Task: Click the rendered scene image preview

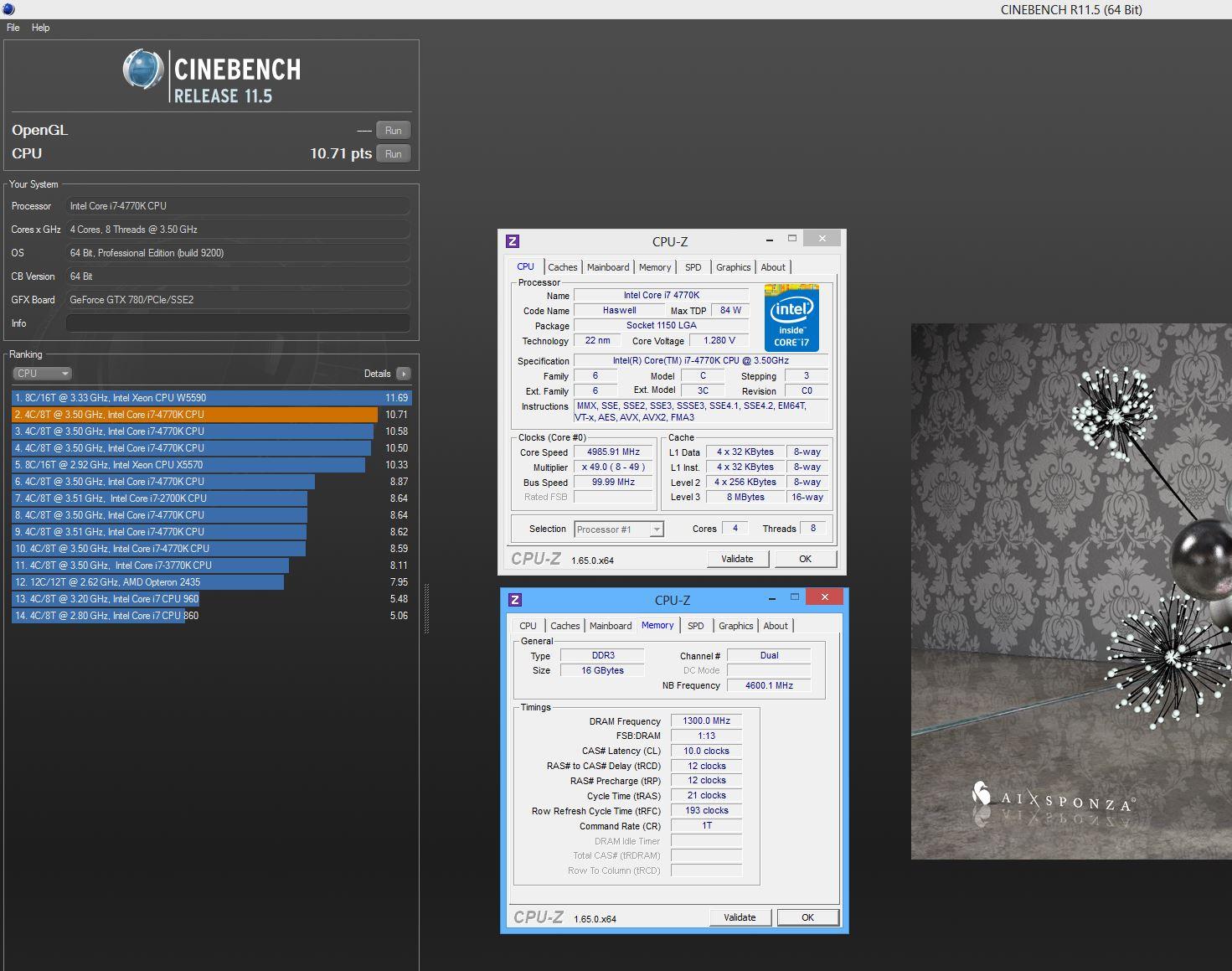Action: (x=1071, y=591)
